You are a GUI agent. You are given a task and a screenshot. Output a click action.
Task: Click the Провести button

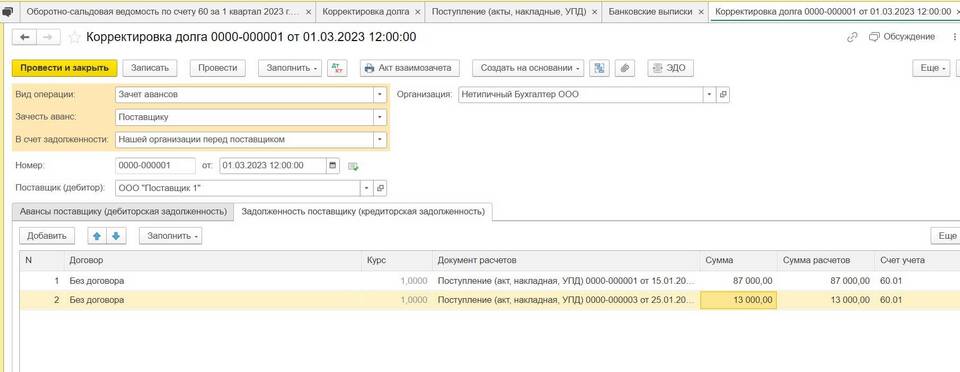tap(217, 68)
